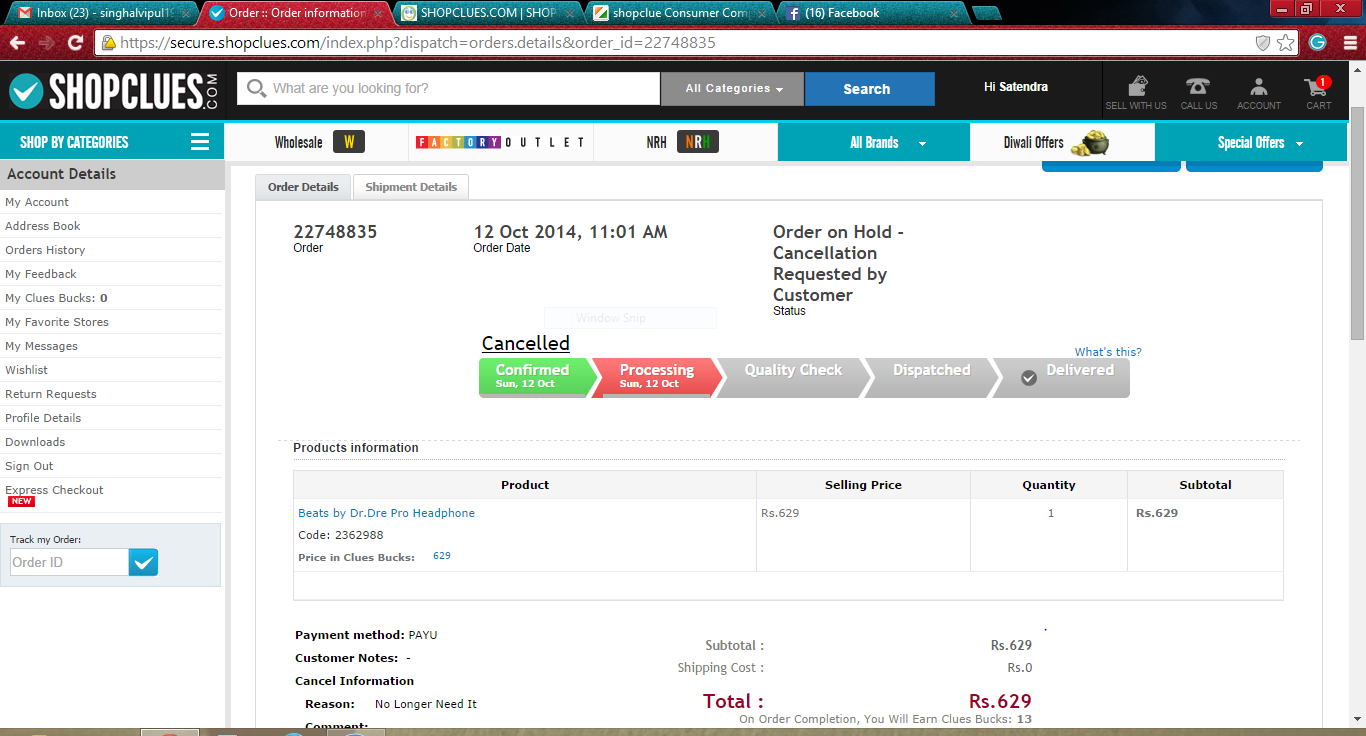The height and width of the screenshot is (736, 1366).
Task: Click the Processing status progress step
Action: tap(656, 376)
